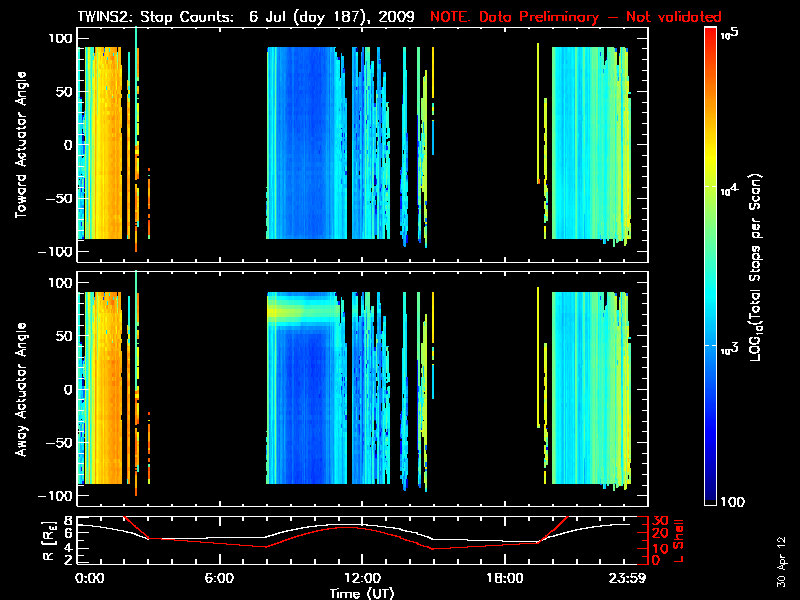Click the white R curve peak in orbit panel
Screen dimensions: 800x600
click(x=347, y=524)
